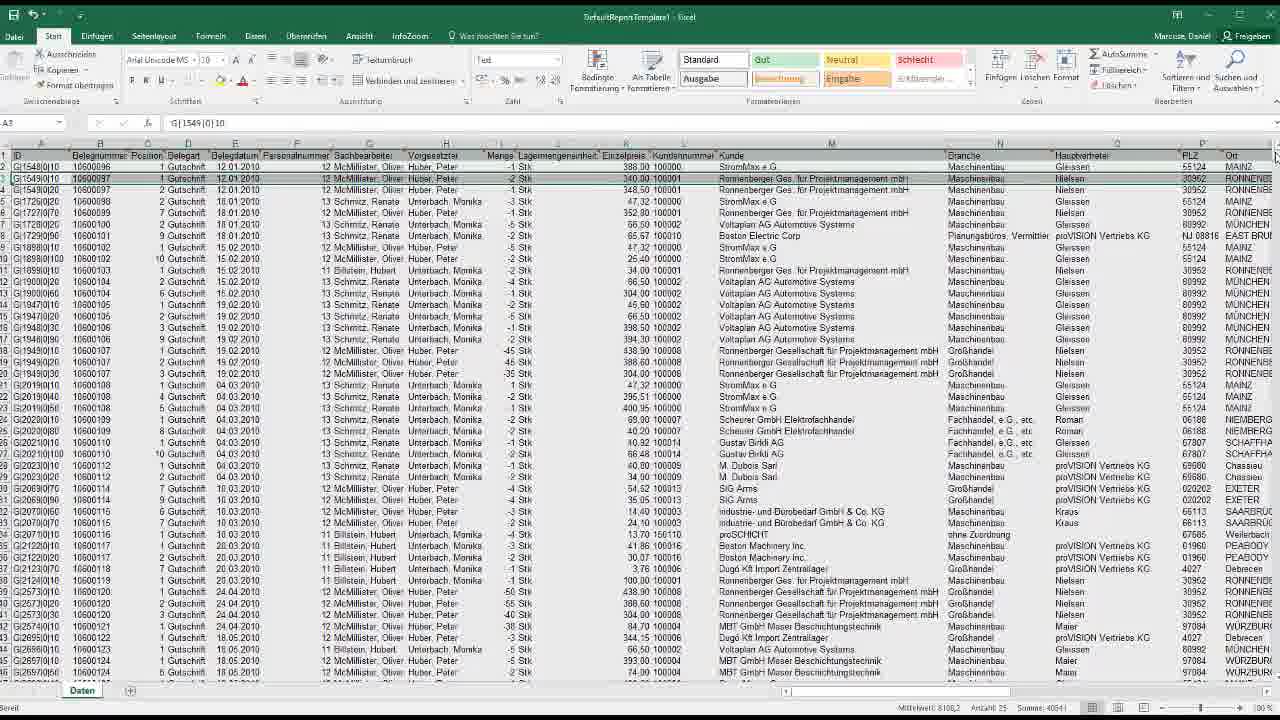Apply the Schlecht cell style
1280x720 pixels.
929,60
